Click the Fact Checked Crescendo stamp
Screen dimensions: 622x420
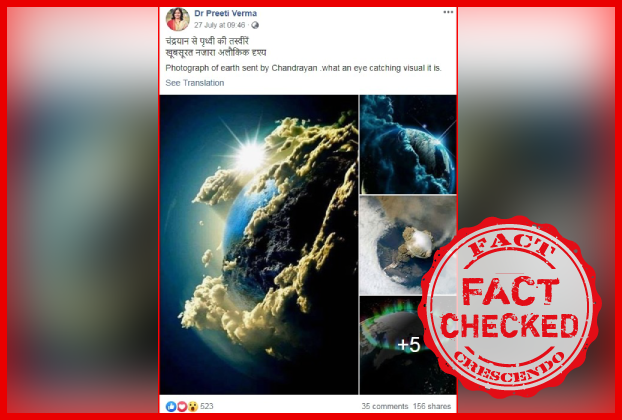click(510, 307)
